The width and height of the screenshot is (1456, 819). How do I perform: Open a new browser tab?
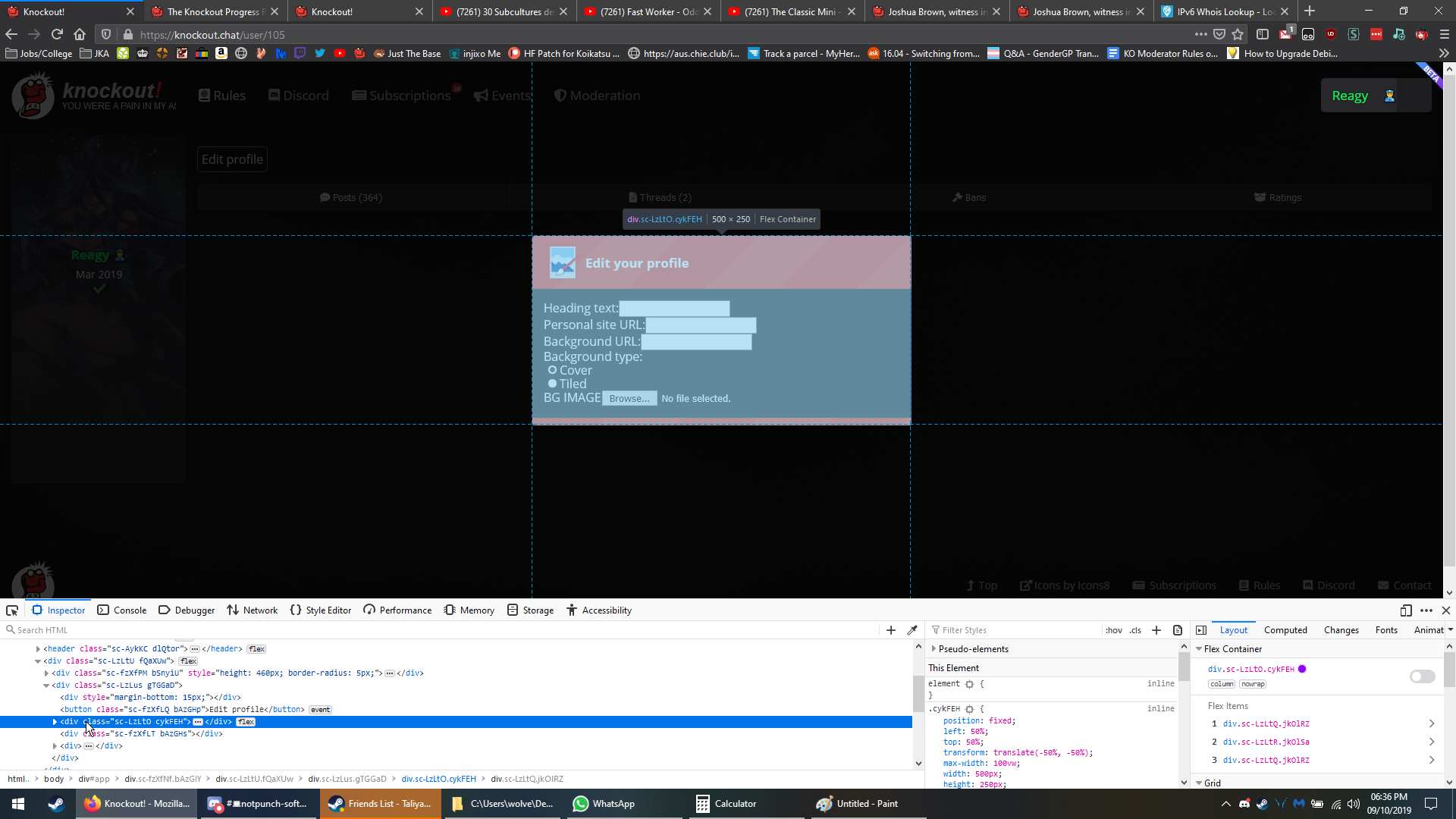pos(1310,11)
